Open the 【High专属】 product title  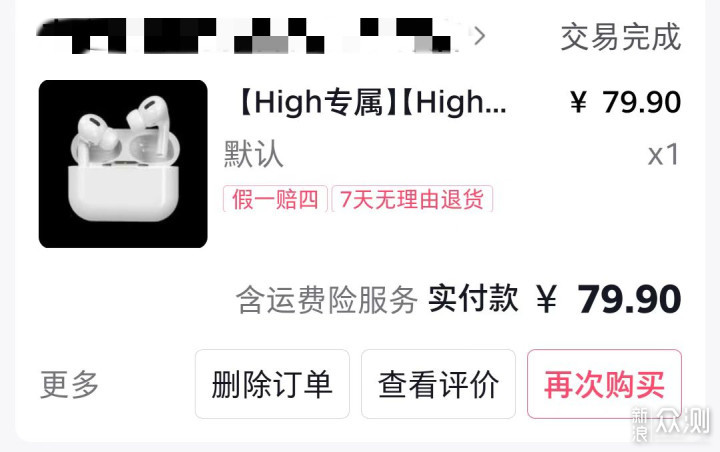(x=373, y=102)
